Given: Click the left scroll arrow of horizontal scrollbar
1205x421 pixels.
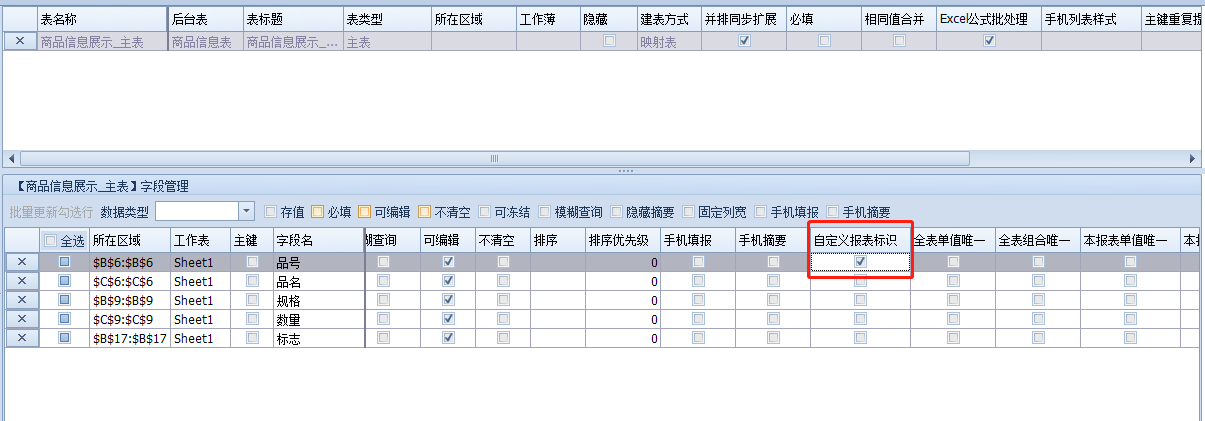Looking at the screenshot, I should tap(11, 159).
